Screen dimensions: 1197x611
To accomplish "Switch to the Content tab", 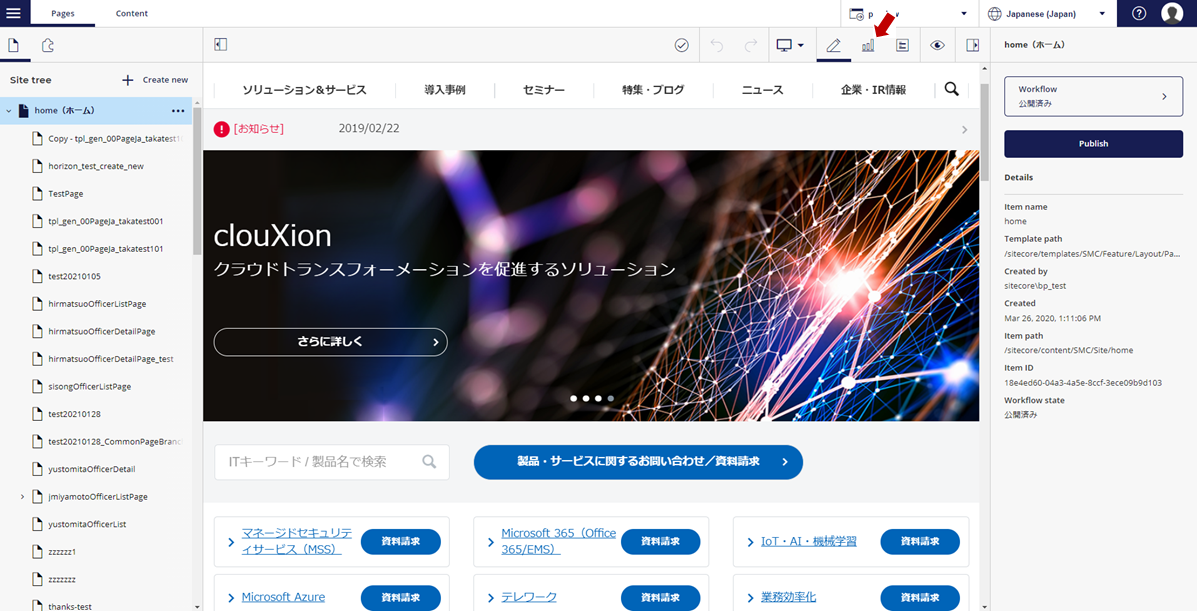I will (x=132, y=14).
